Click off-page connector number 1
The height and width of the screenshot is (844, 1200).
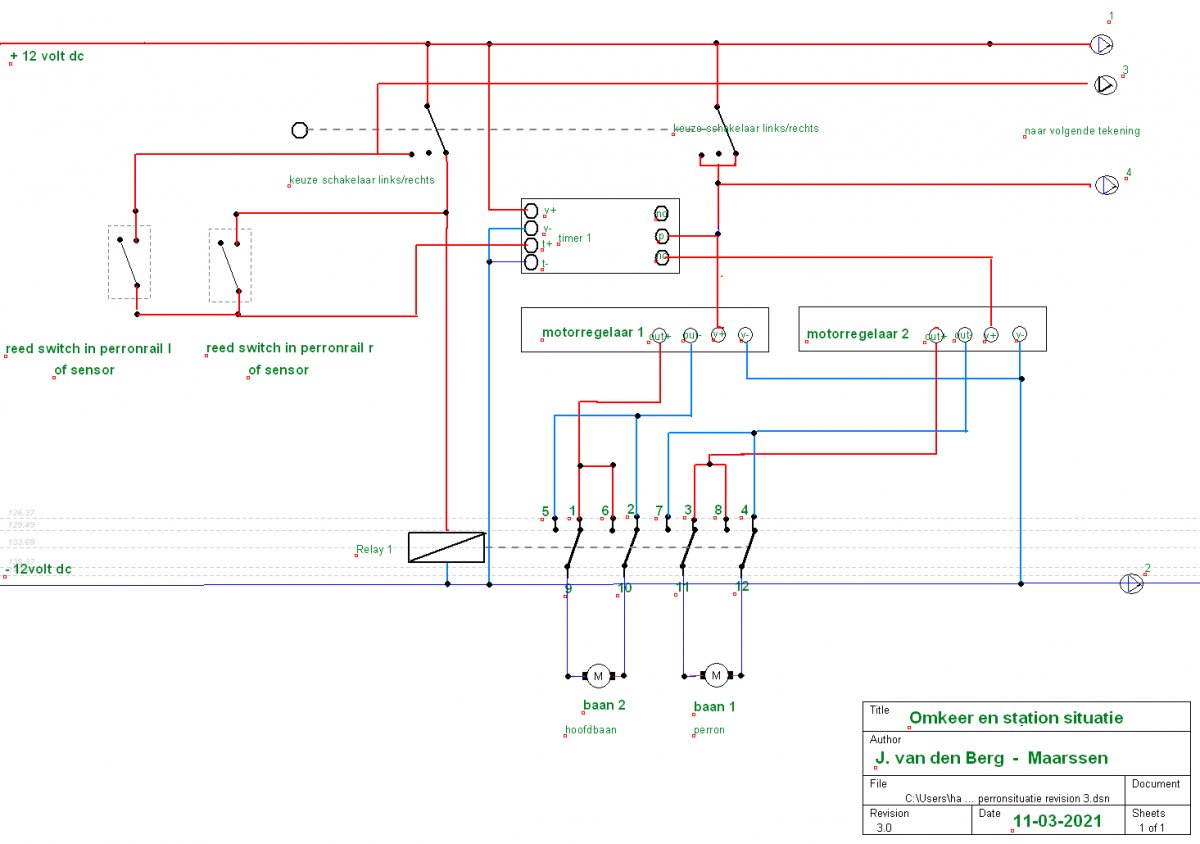(x=1101, y=44)
